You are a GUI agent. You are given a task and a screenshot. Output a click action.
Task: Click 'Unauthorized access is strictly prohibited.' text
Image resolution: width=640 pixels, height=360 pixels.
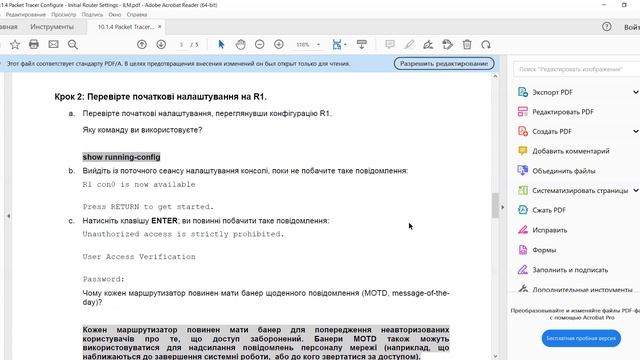coord(183,234)
